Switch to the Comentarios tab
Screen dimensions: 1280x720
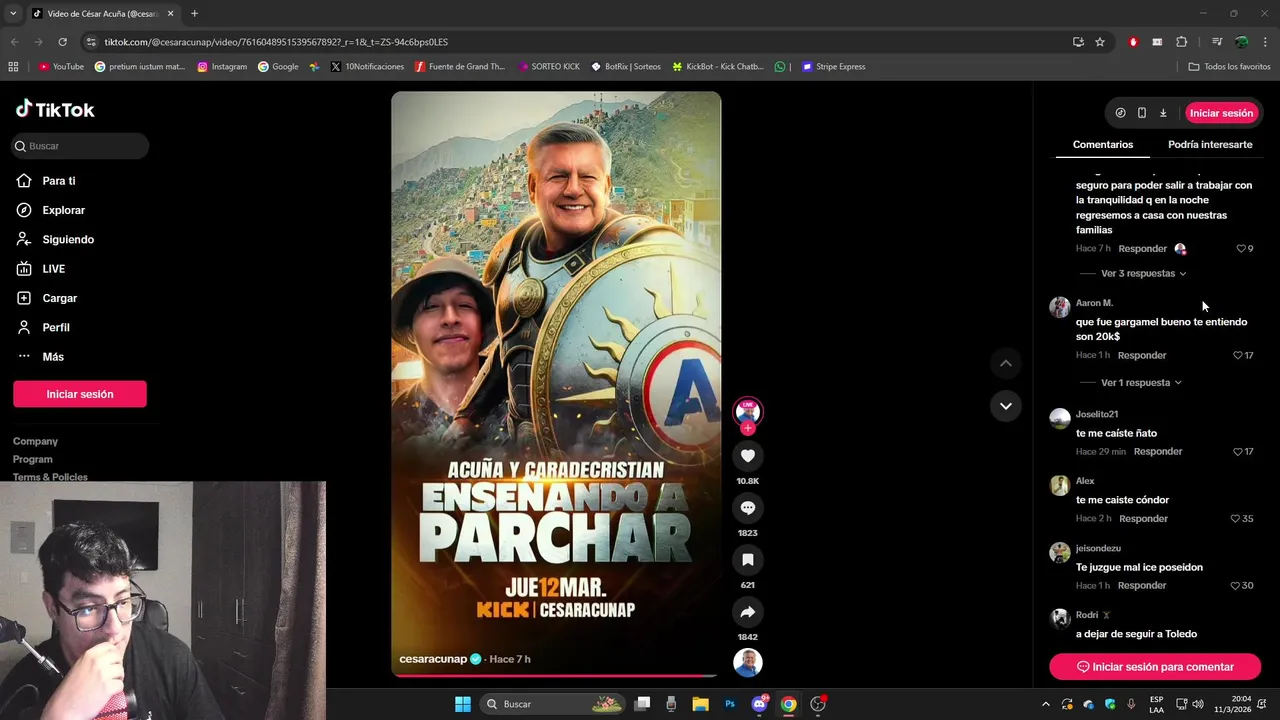pyautogui.click(x=1103, y=144)
